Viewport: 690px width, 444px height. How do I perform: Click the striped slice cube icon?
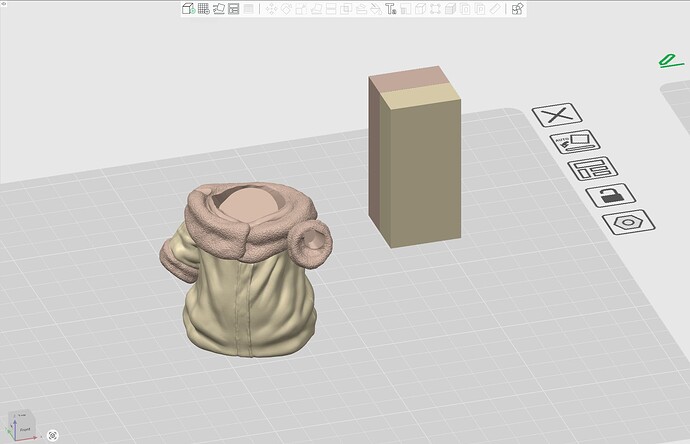point(450,8)
